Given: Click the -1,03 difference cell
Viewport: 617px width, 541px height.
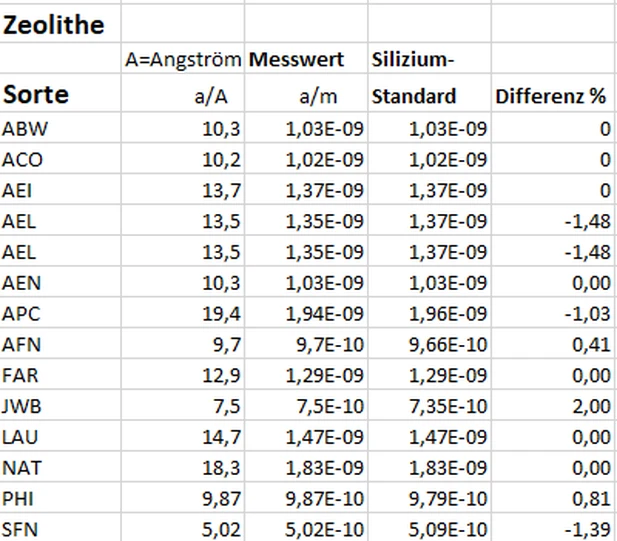Looking at the screenshot, I should 588,314.
